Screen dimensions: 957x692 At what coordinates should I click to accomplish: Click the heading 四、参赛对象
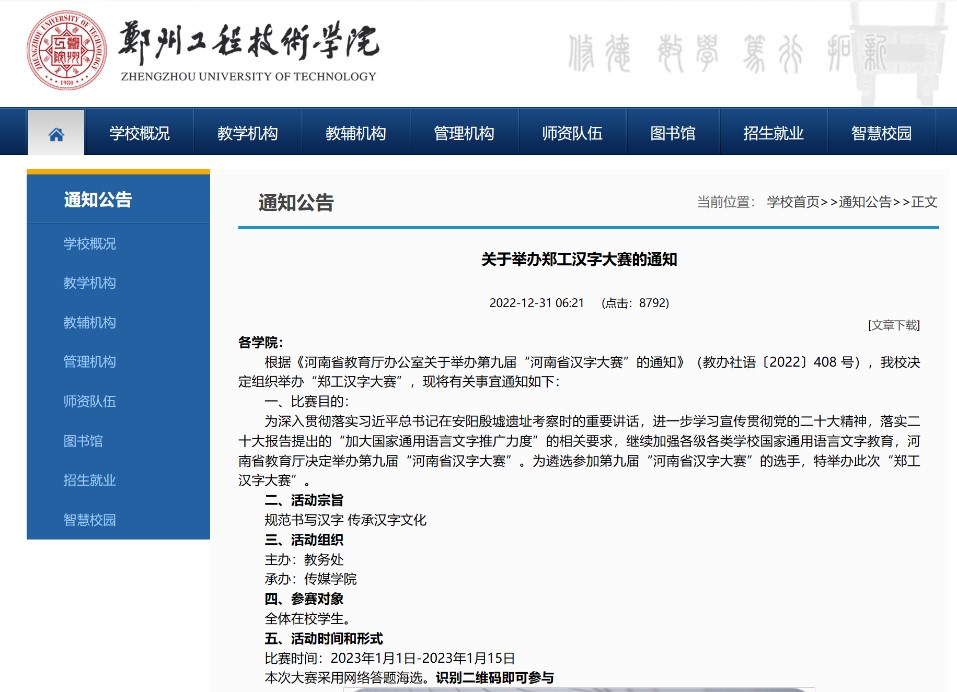click(304, 599)
